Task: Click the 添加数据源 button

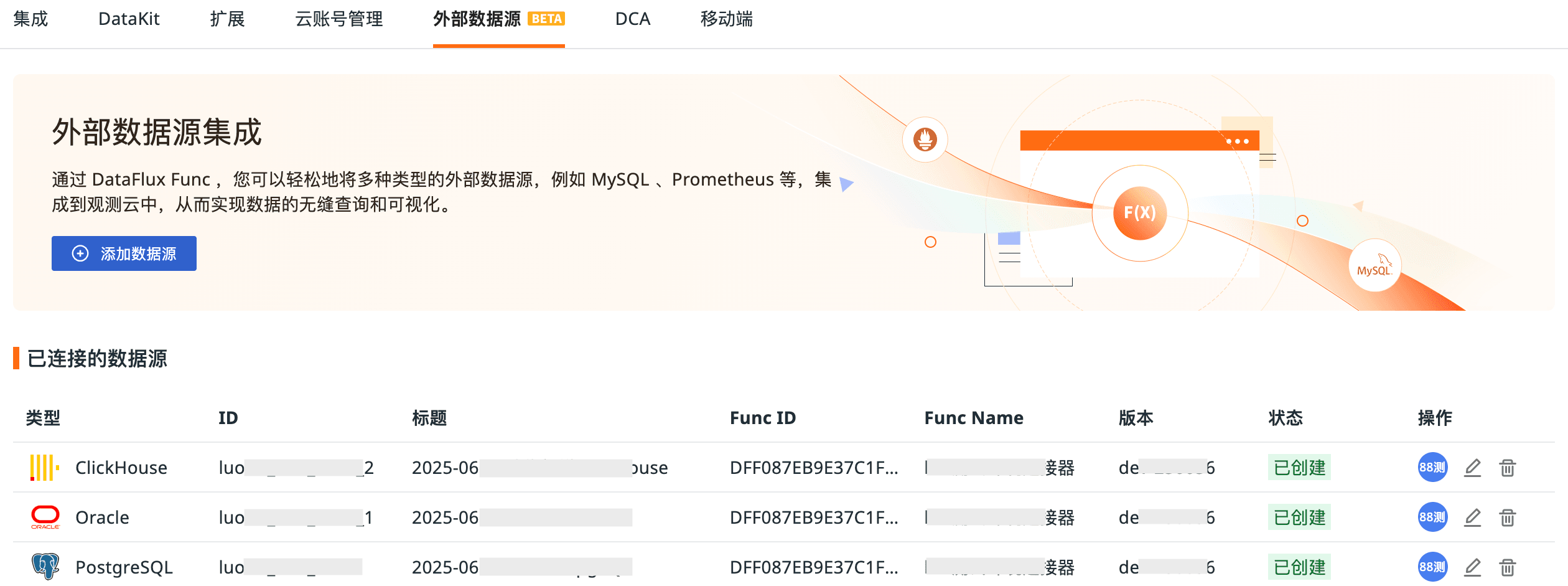Action: [124, 253]
